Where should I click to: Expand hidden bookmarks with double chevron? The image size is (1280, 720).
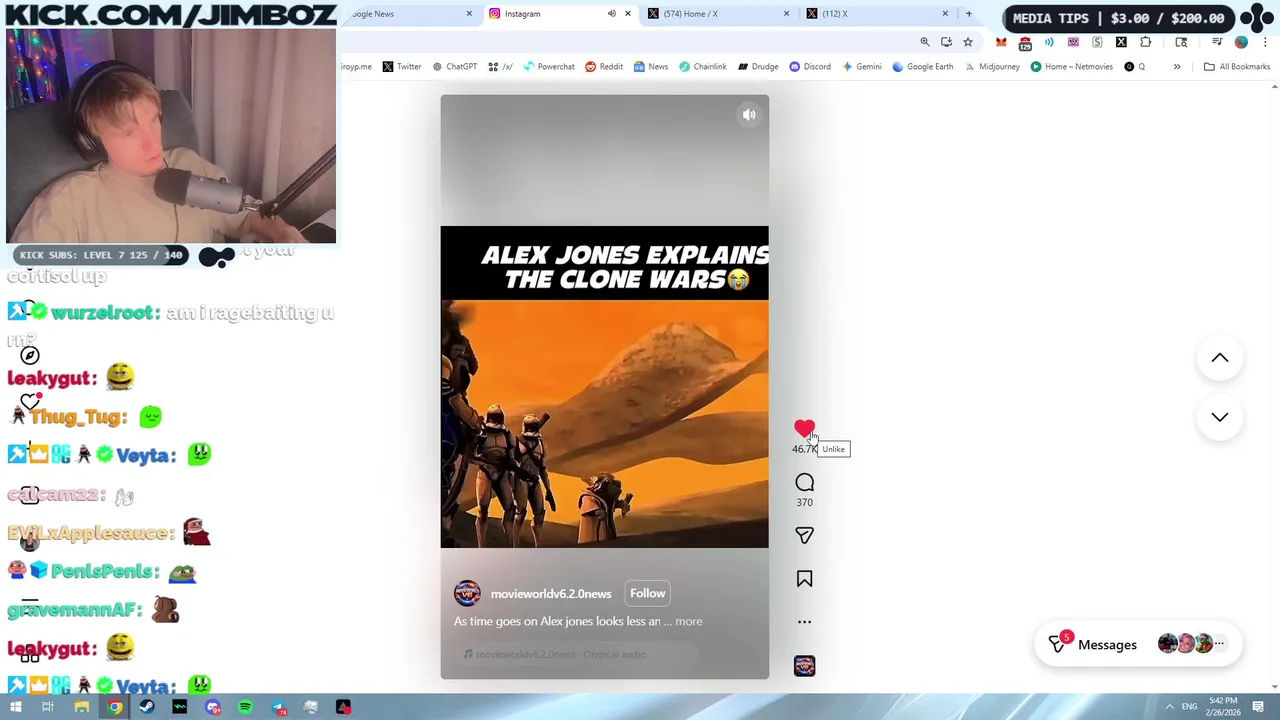pyautogui.click(x=1177, y=67)
